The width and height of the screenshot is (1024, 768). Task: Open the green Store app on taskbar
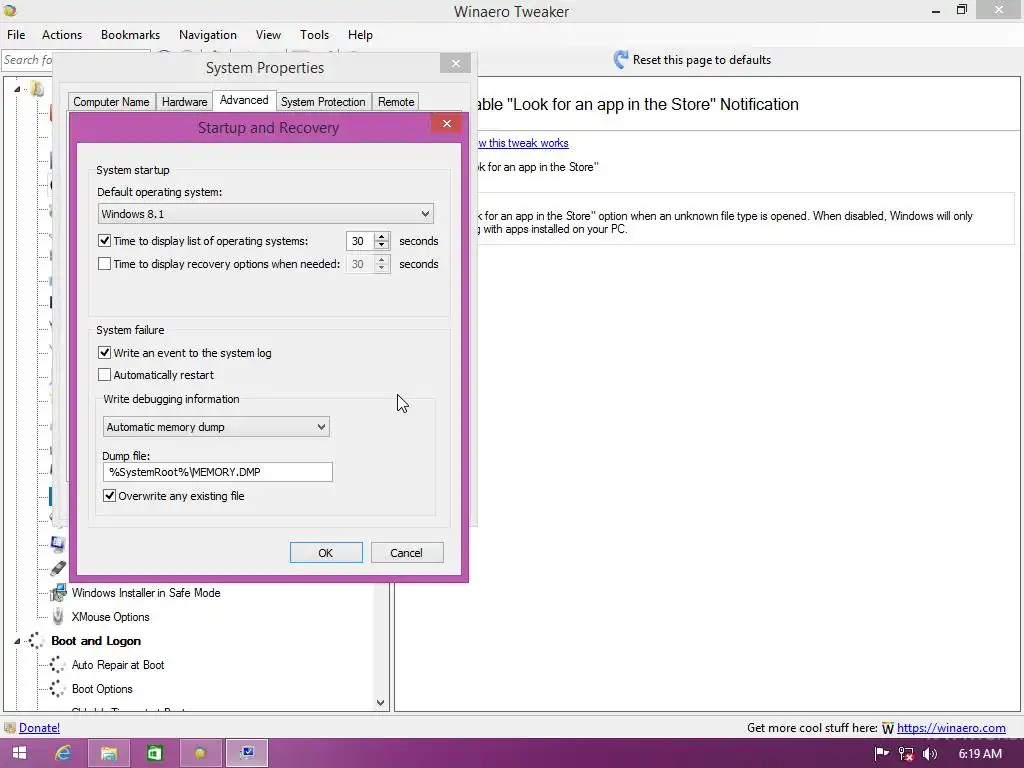point(154,753)
